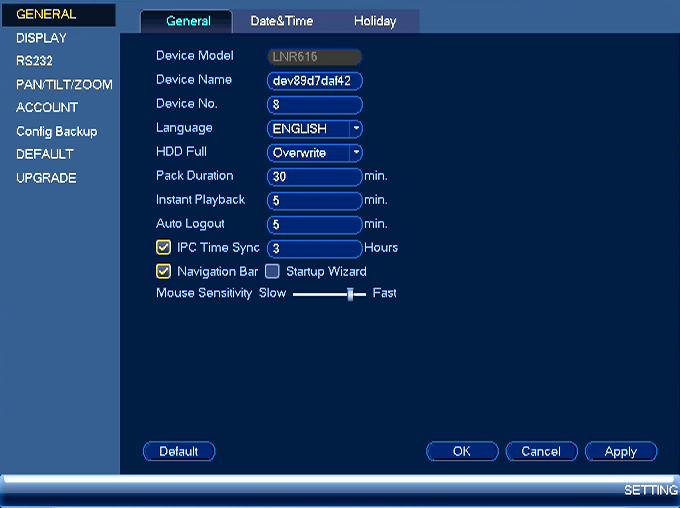This screenshot has width=680, height=508.
Task: Switch to the Date&Time tab
Action: (x=281, y=21)
